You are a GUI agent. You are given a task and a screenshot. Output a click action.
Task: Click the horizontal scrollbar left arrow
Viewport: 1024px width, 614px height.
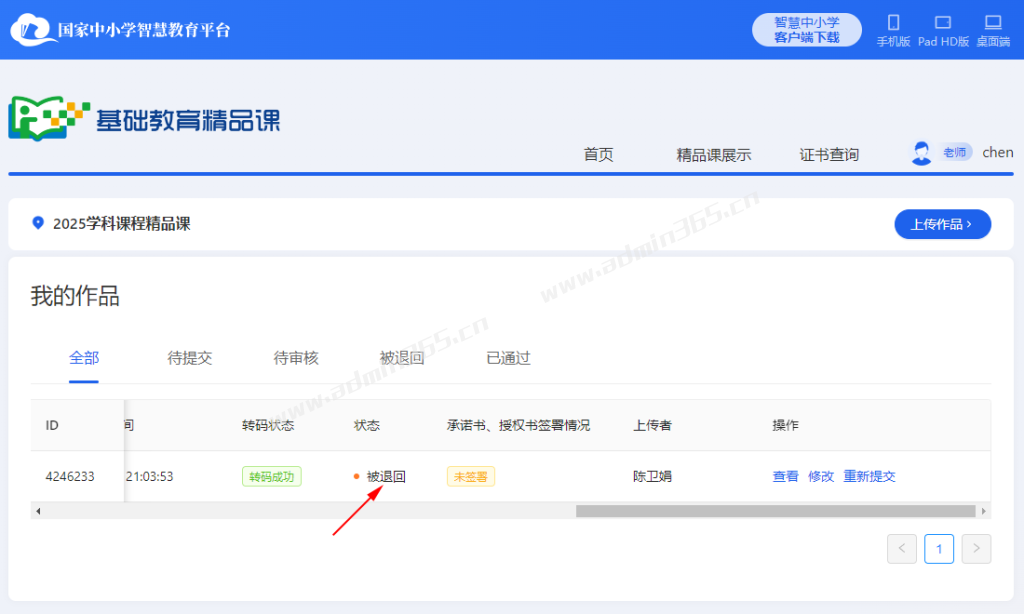point(38,511)
